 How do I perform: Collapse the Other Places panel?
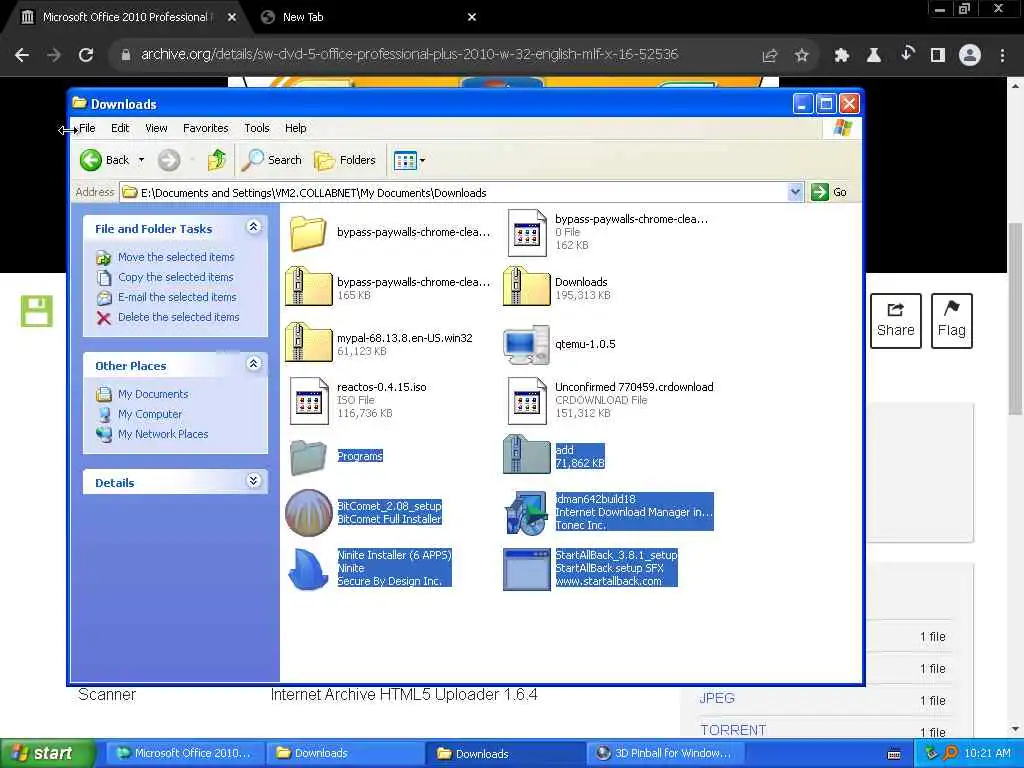pyautogui.click(x=253, y=364)
